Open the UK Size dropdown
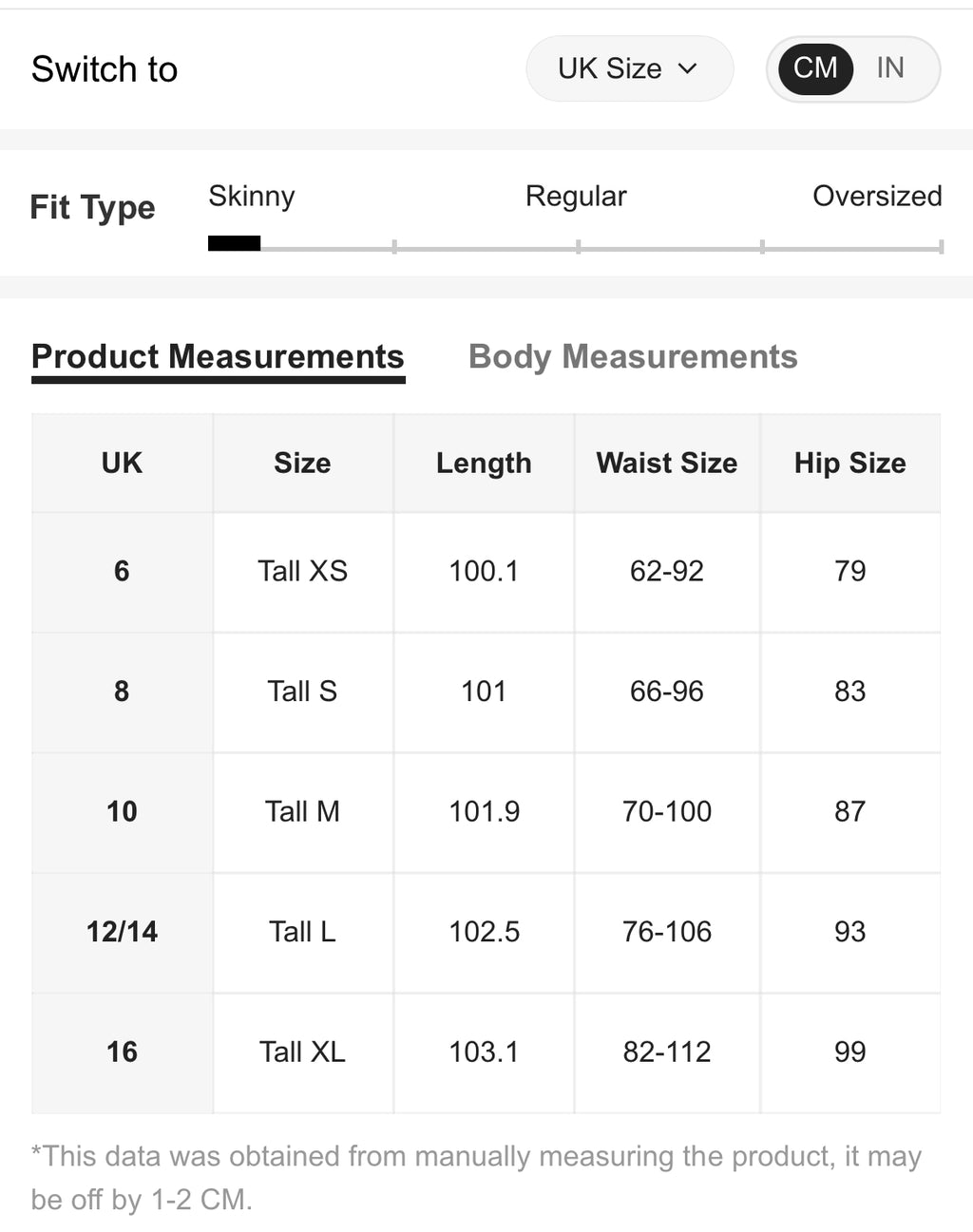The image size is (973, 1232). pyautogui.click(x=629, y=68)
